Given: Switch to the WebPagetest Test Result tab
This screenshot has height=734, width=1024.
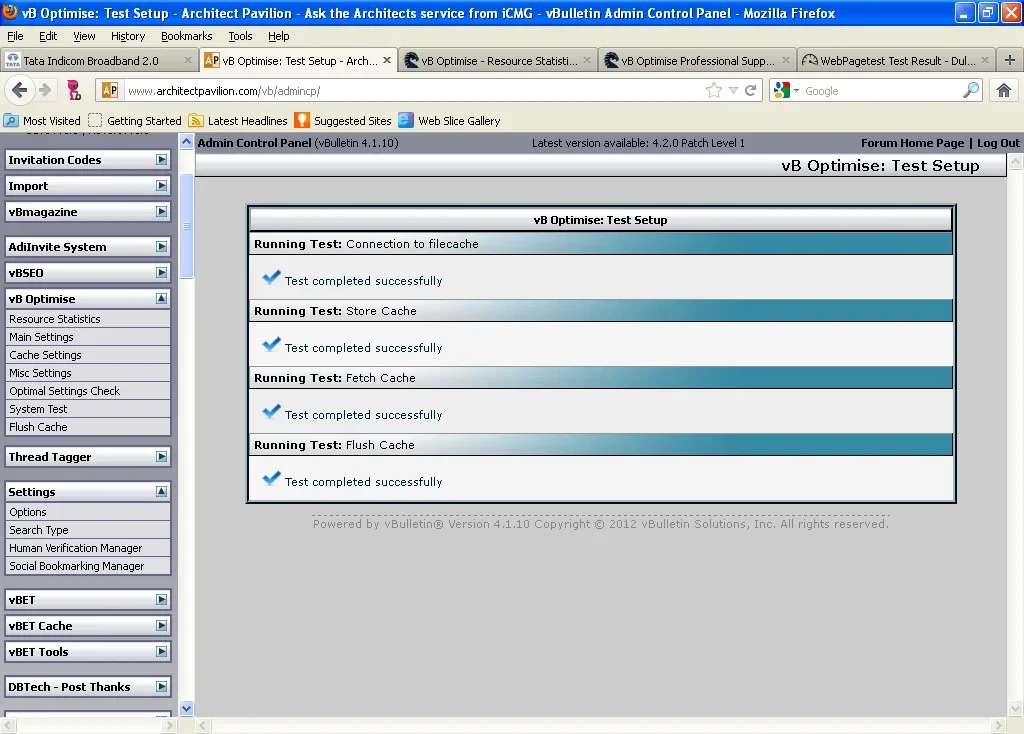Looking at the screenshot, I should click(897, 60).
